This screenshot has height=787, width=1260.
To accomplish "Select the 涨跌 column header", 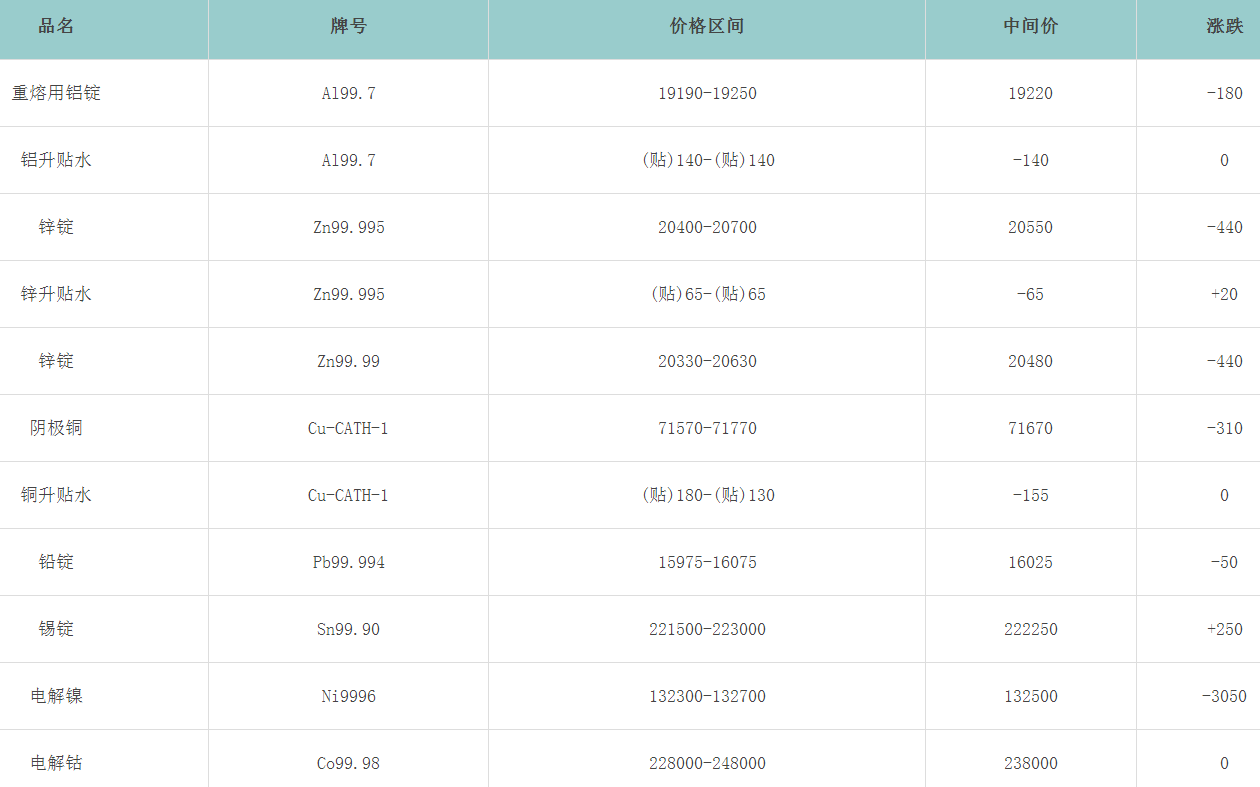I will [x=1224, y=27].
